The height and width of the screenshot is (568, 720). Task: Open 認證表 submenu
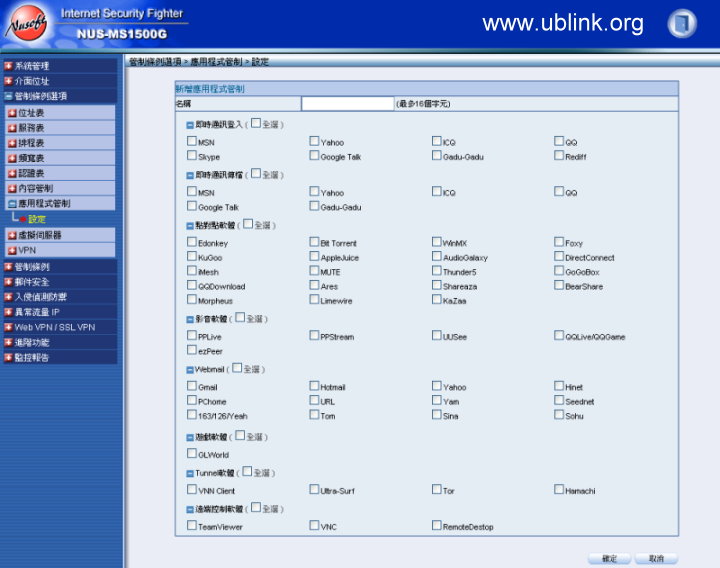click(x=60, y=173)
